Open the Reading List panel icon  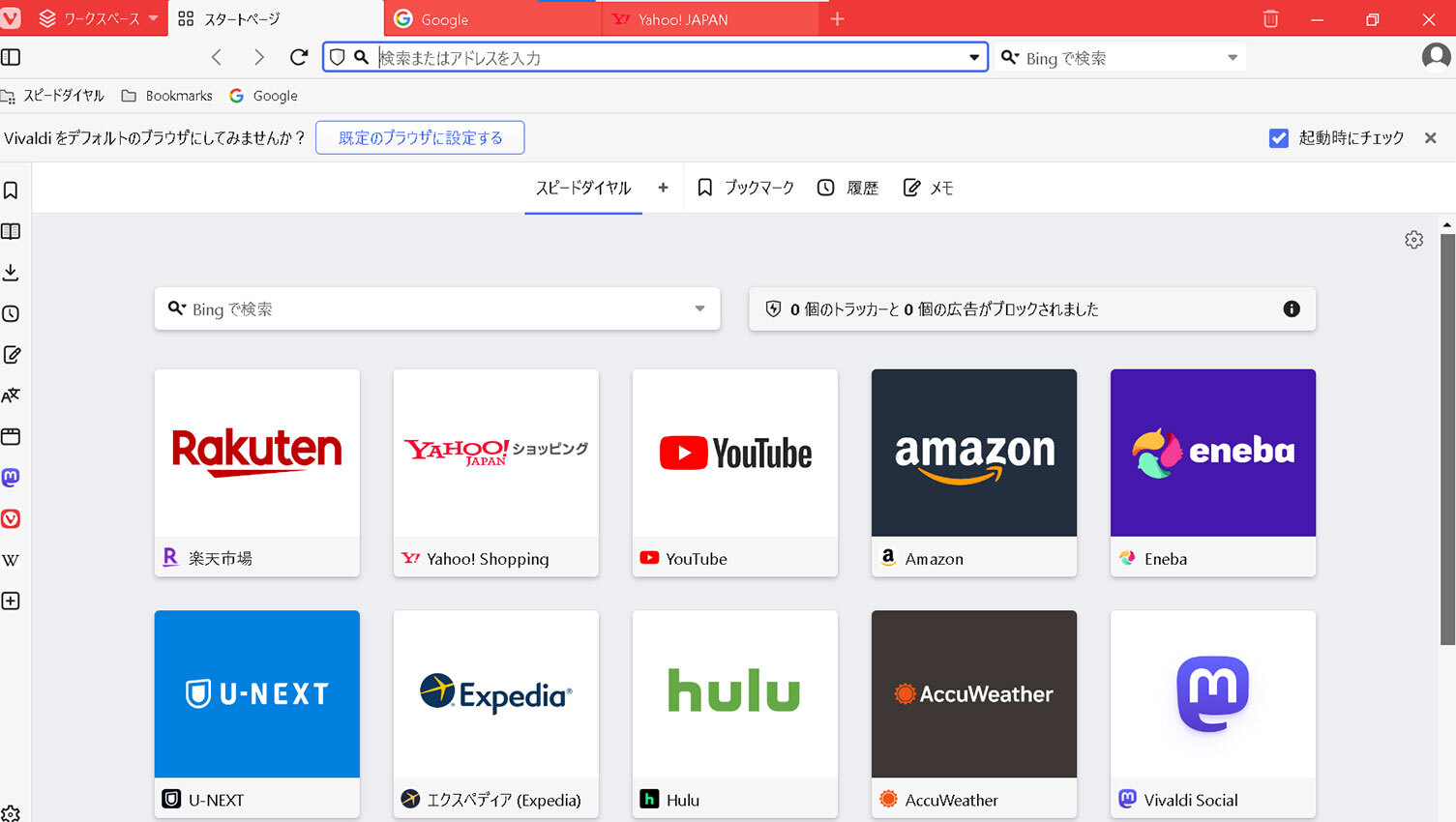coord(11,232)
